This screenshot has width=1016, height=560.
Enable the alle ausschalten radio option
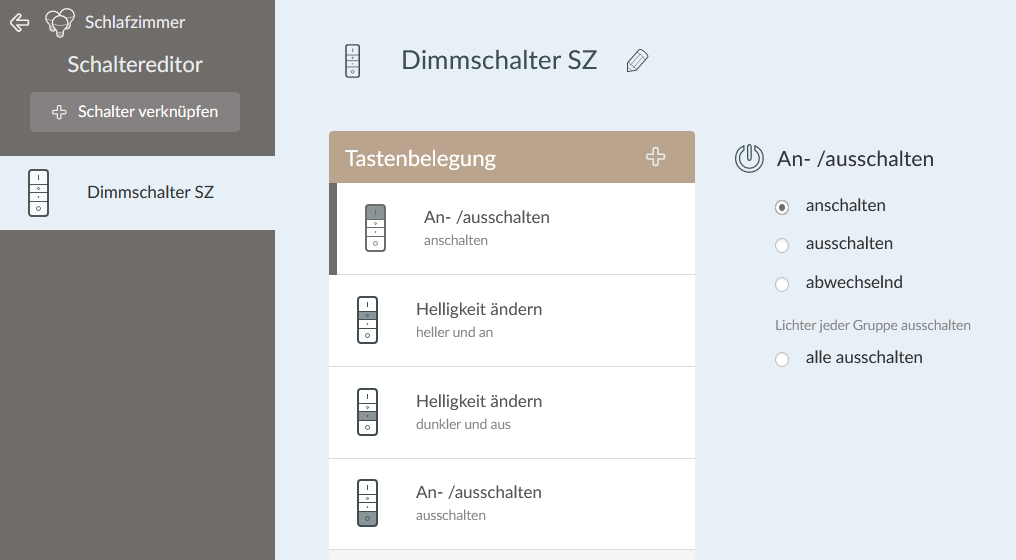[x=782, y=359]
